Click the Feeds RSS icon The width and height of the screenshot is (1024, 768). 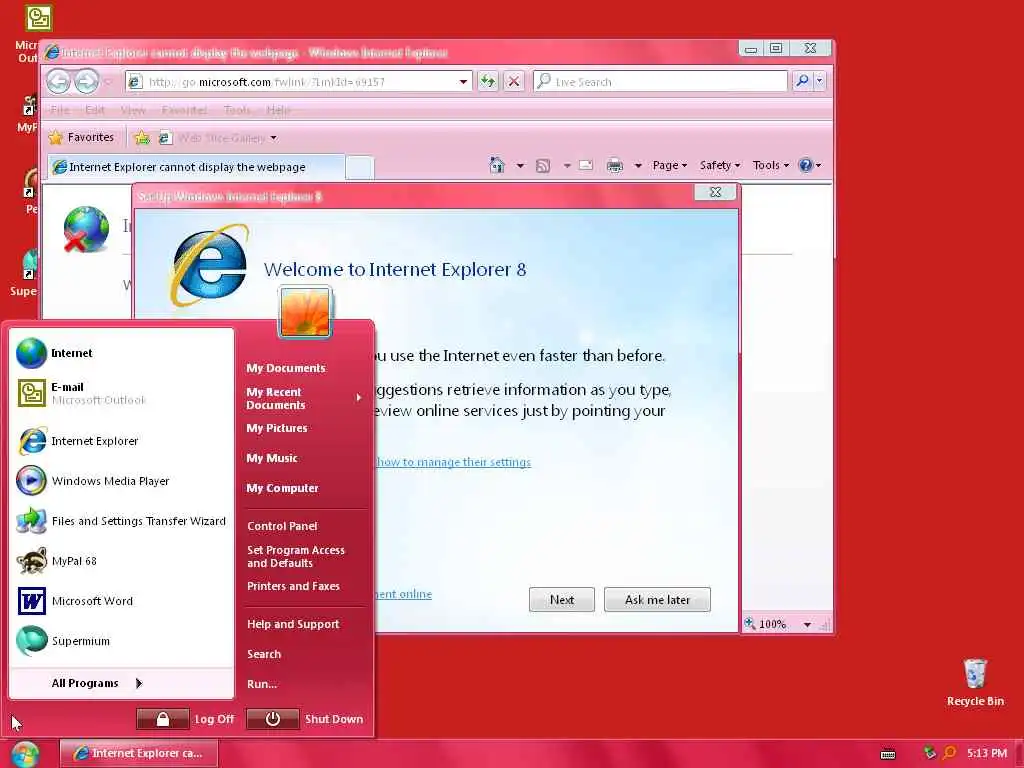[x=543, y=166]
